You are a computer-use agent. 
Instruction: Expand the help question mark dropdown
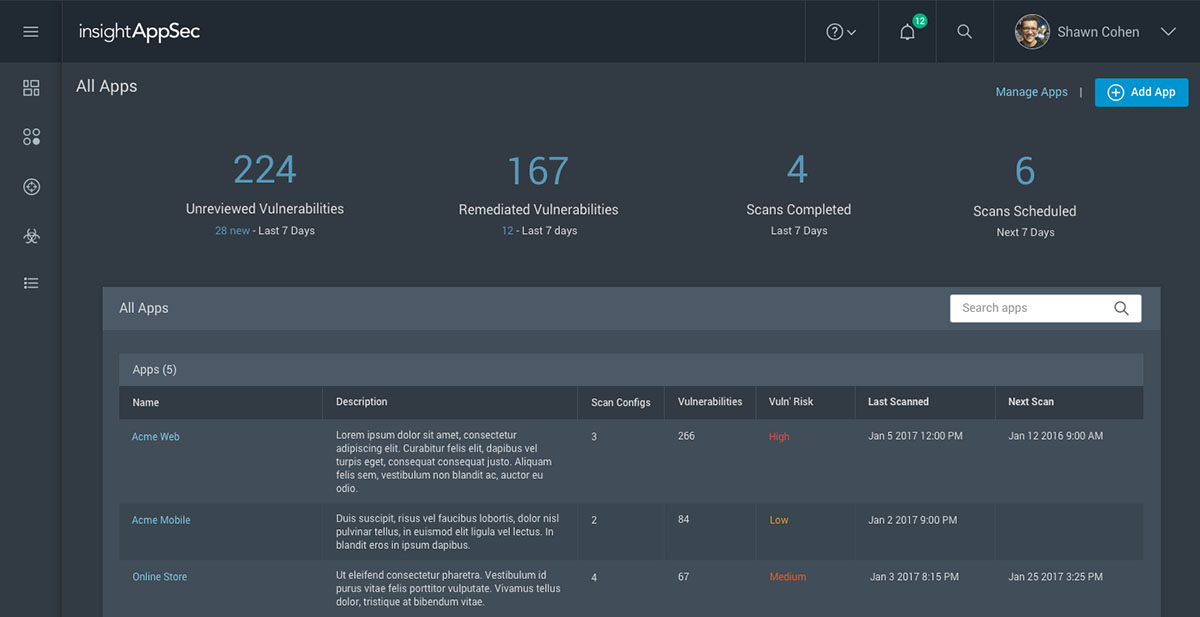tap(840, 32)
